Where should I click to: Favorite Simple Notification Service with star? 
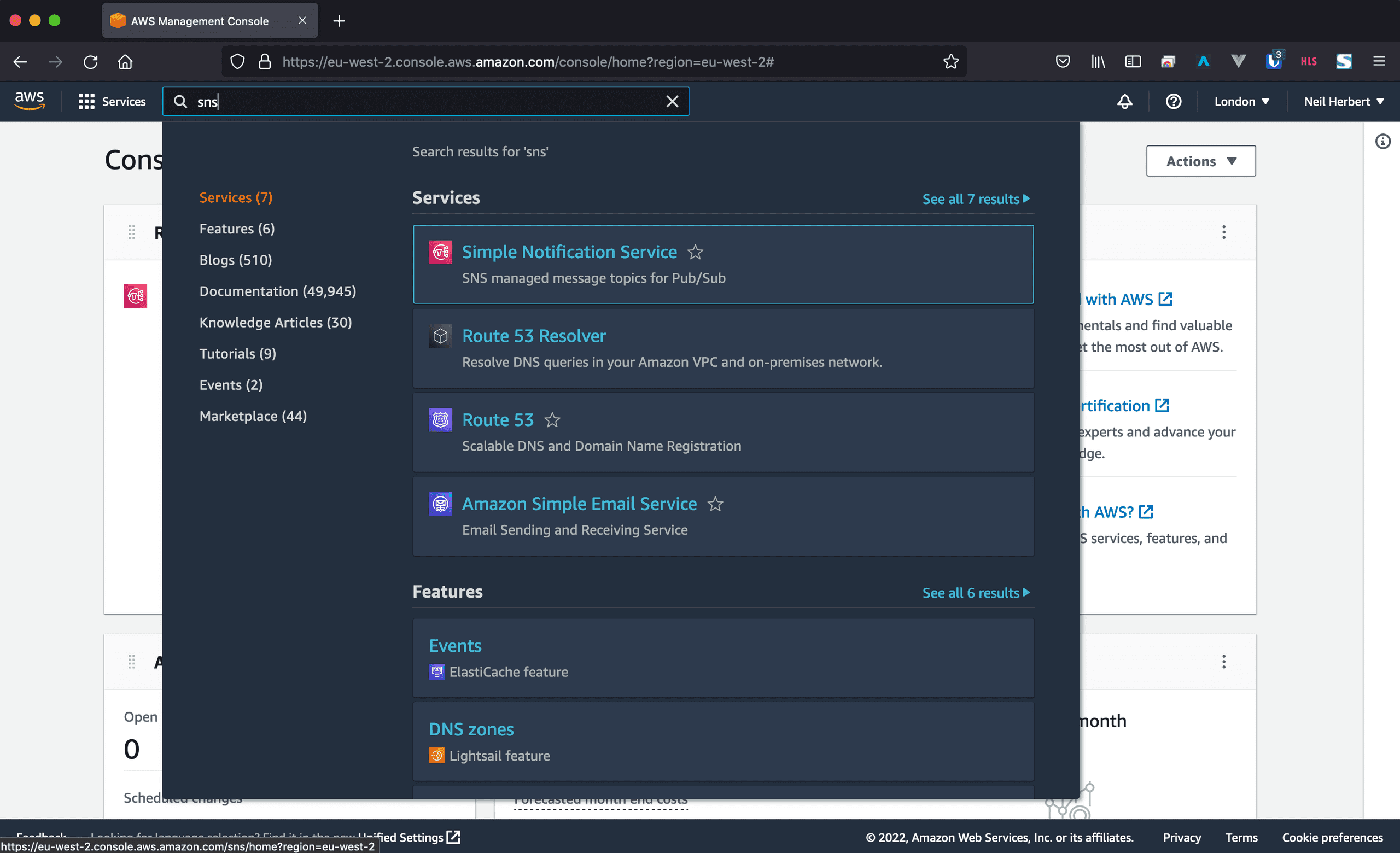click(x=695, y=252)
